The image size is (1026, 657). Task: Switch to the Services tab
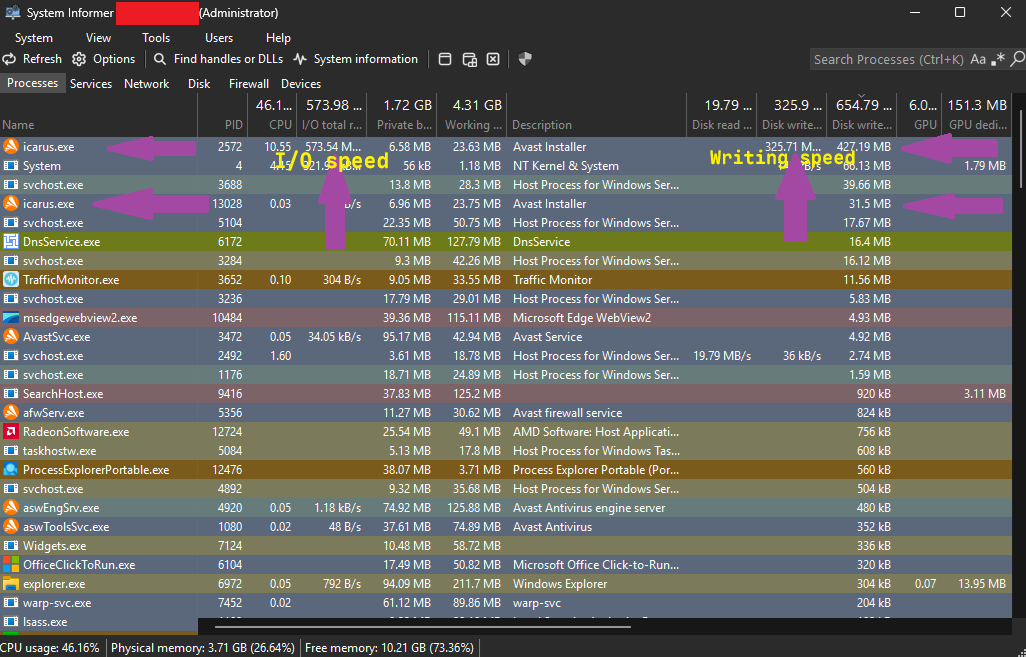click(91, 84)
